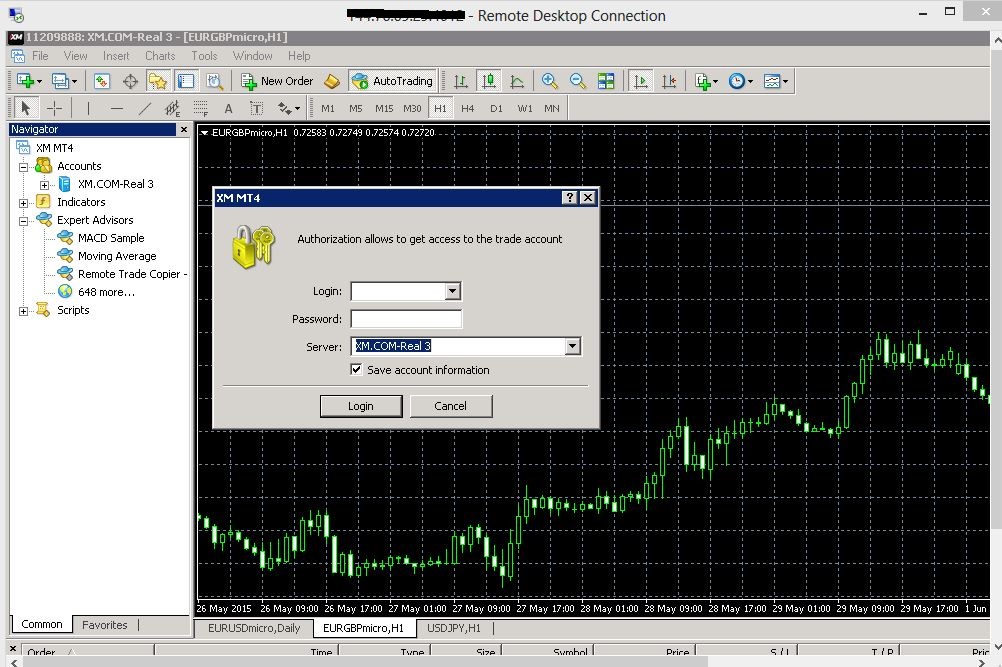Switch timeframe to MN
Screen dimensions: 1002x667
(x=552, y=109)
